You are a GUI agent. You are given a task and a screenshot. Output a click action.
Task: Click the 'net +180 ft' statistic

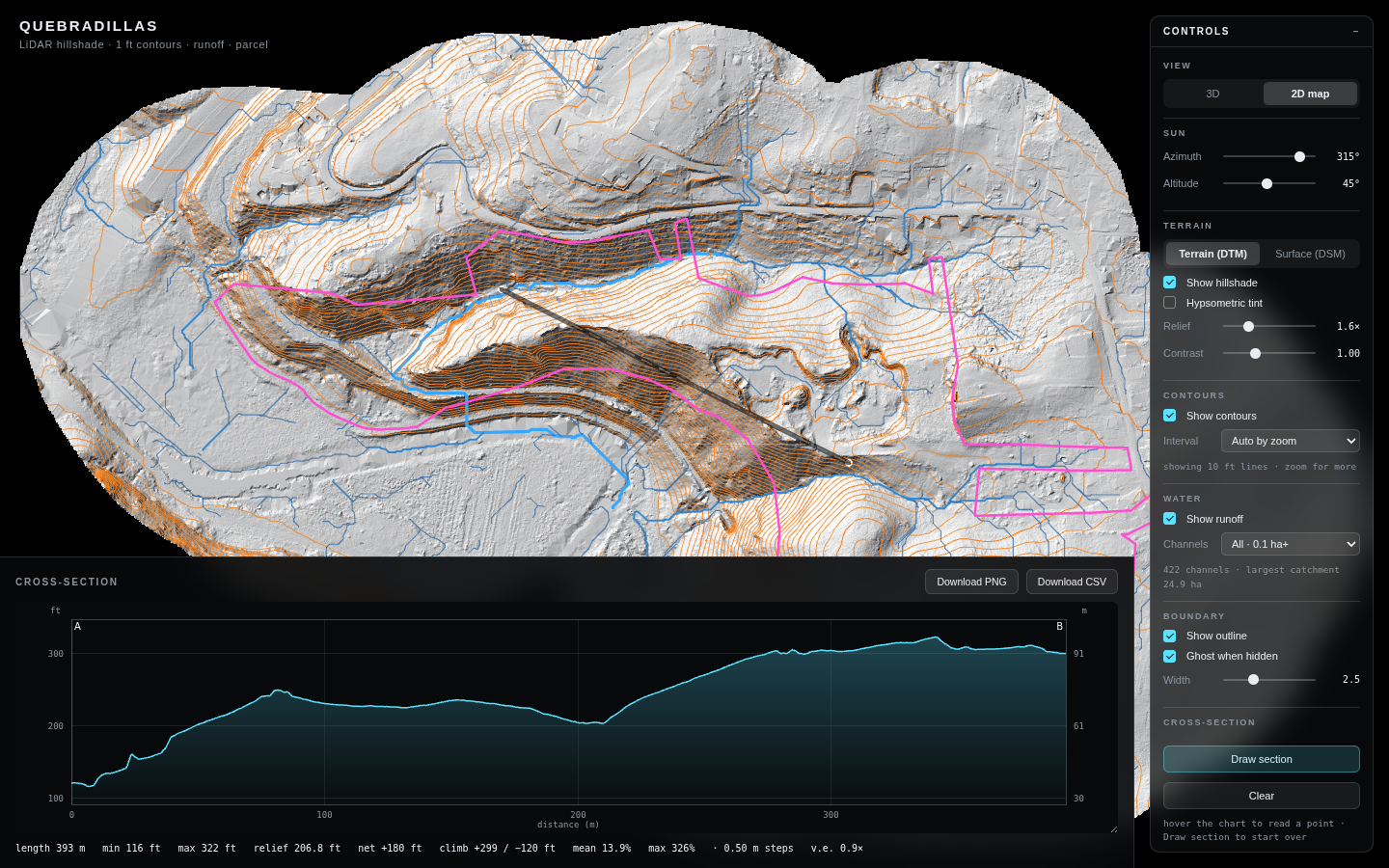click(x=390, y=849)
